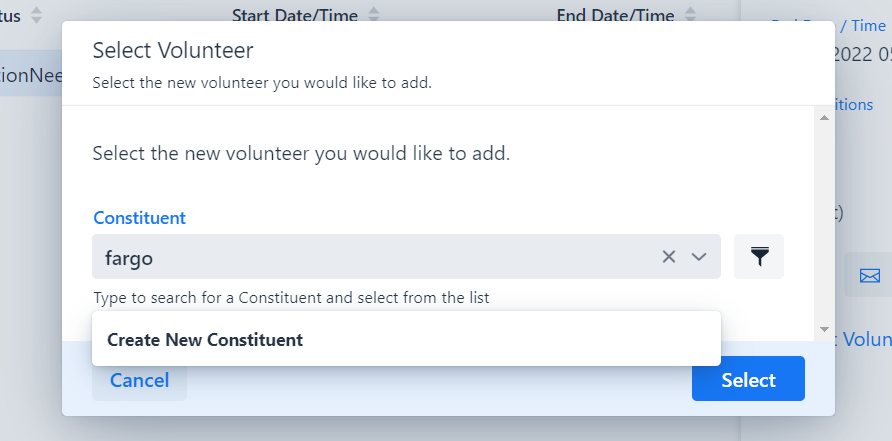The height and width of the screenshot is (441, 892).
Task: Click the envelope email icon
Action: click(869, 276)
